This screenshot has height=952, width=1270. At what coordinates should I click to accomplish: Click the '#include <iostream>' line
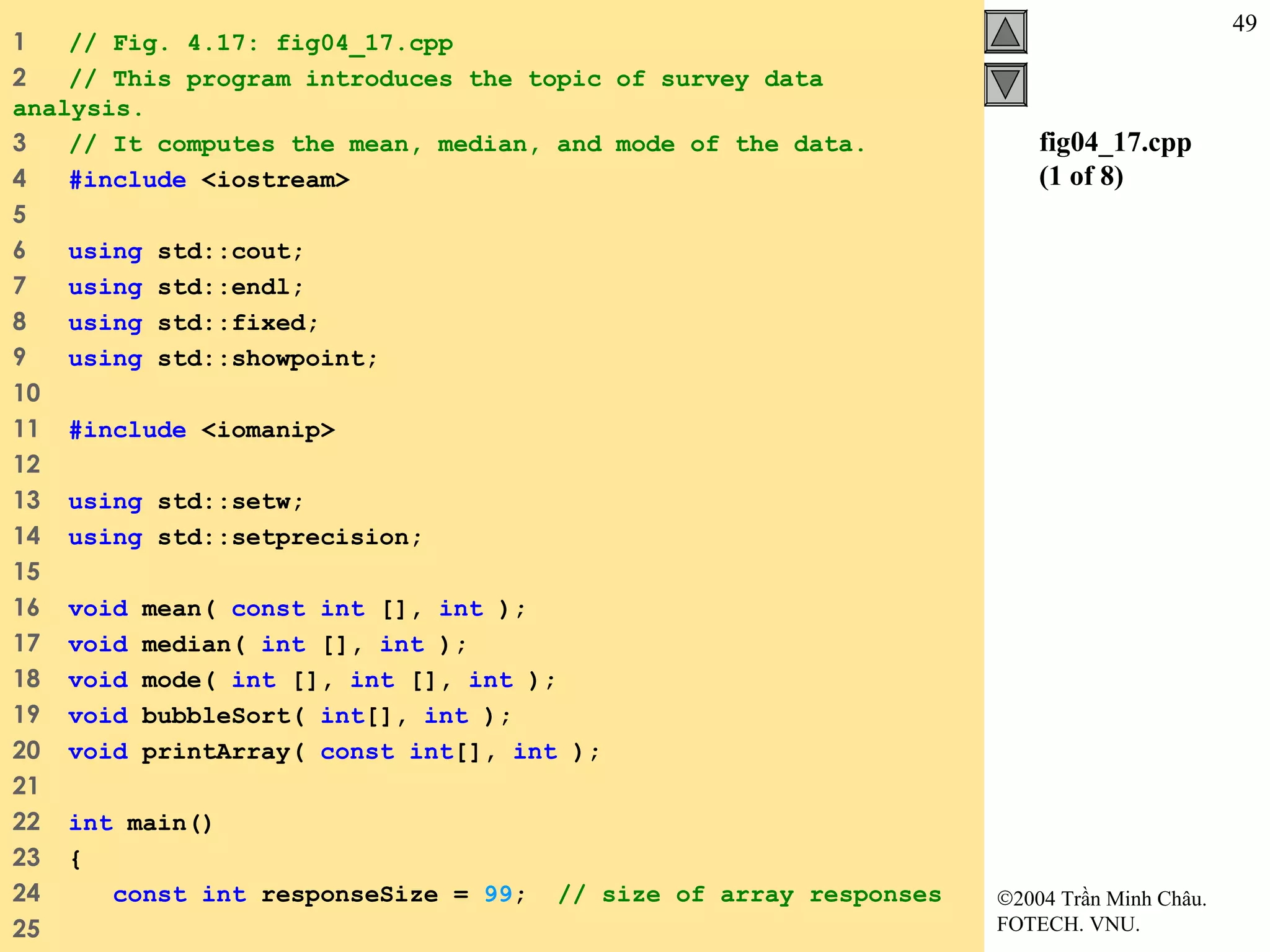(210, 180)
